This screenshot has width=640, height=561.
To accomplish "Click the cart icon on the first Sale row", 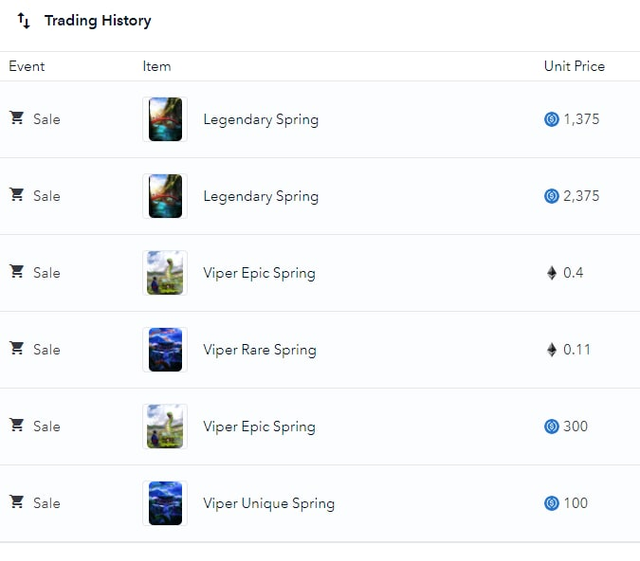I will point(17,118).
